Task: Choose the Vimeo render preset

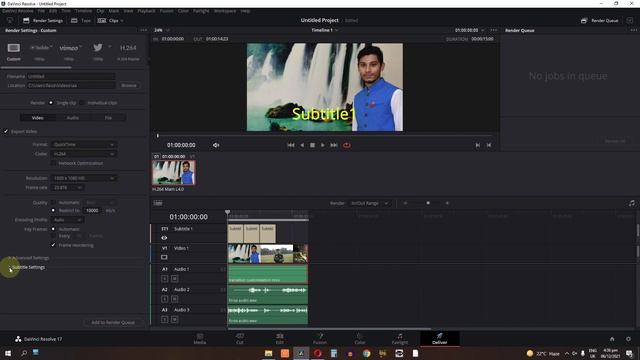Action: coord(69,48)
